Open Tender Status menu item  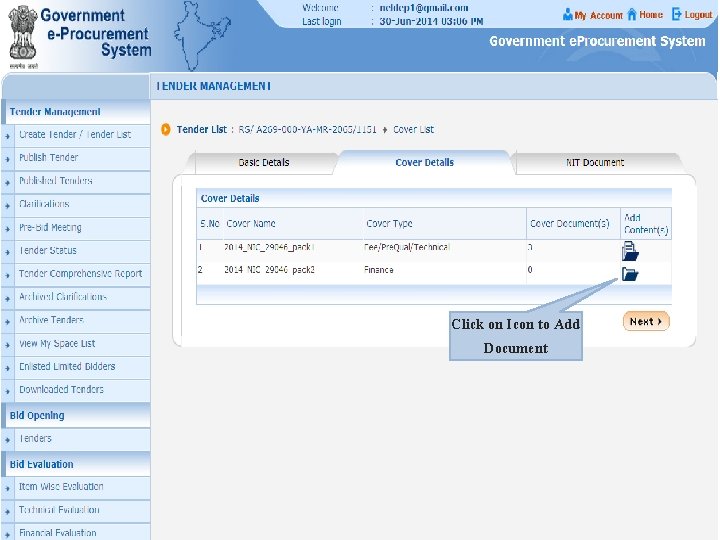pyautogui.click(x=48, y=250)
